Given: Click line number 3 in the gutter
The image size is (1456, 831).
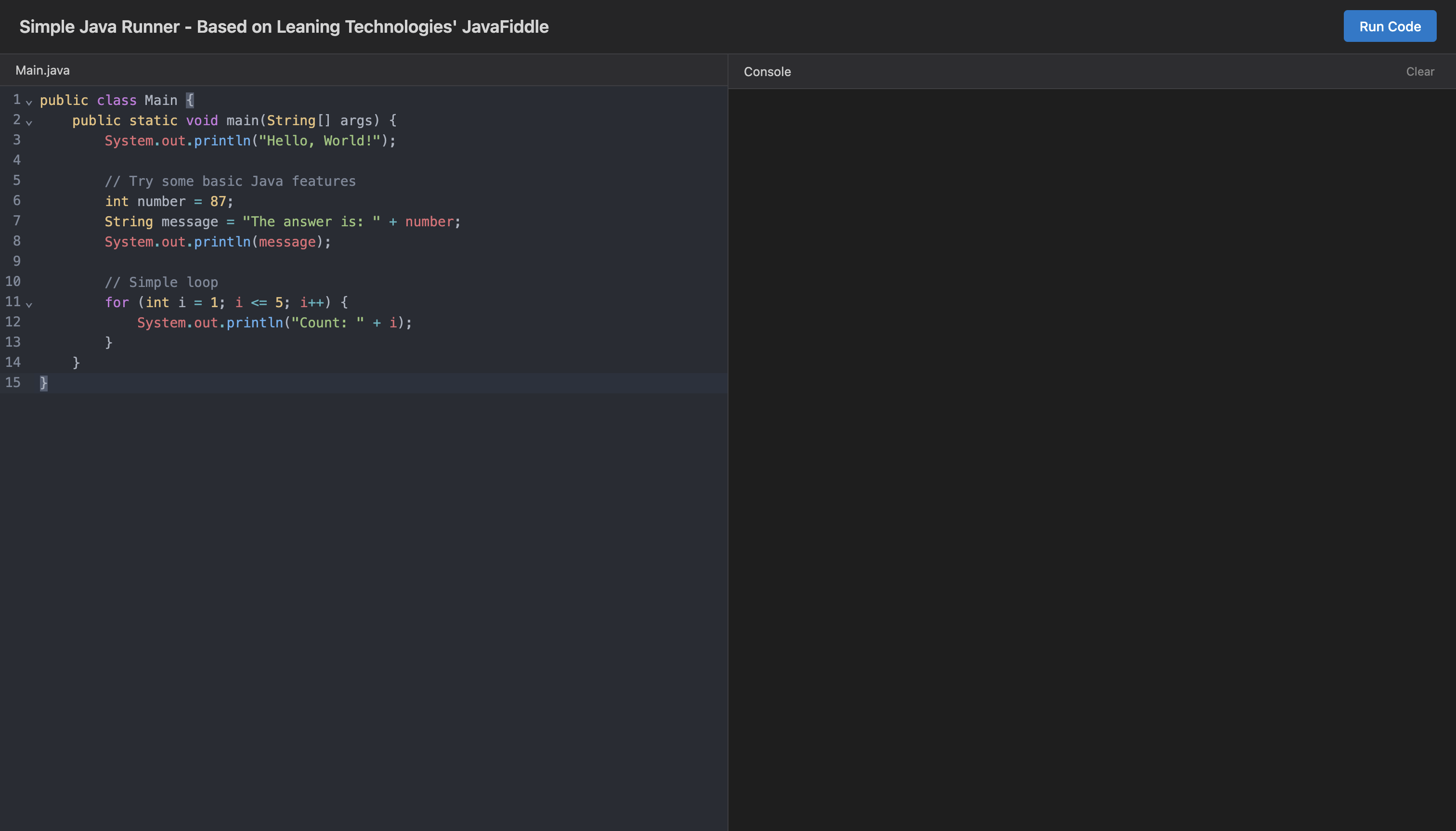Looking at the screenshot, I should [16, 140].
